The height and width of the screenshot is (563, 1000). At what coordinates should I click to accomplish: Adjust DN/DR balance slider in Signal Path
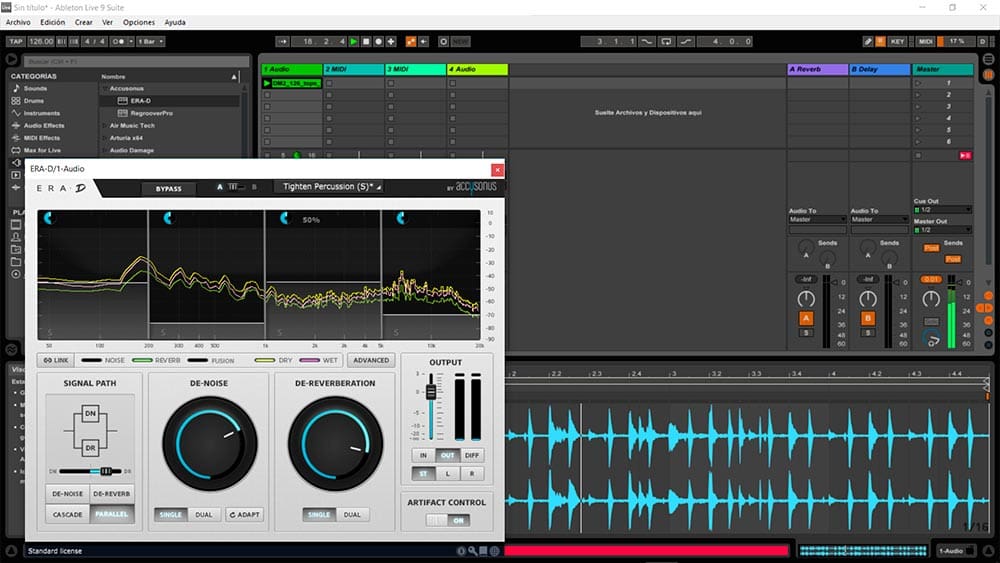pyautogui.click(x=106, y=471)
